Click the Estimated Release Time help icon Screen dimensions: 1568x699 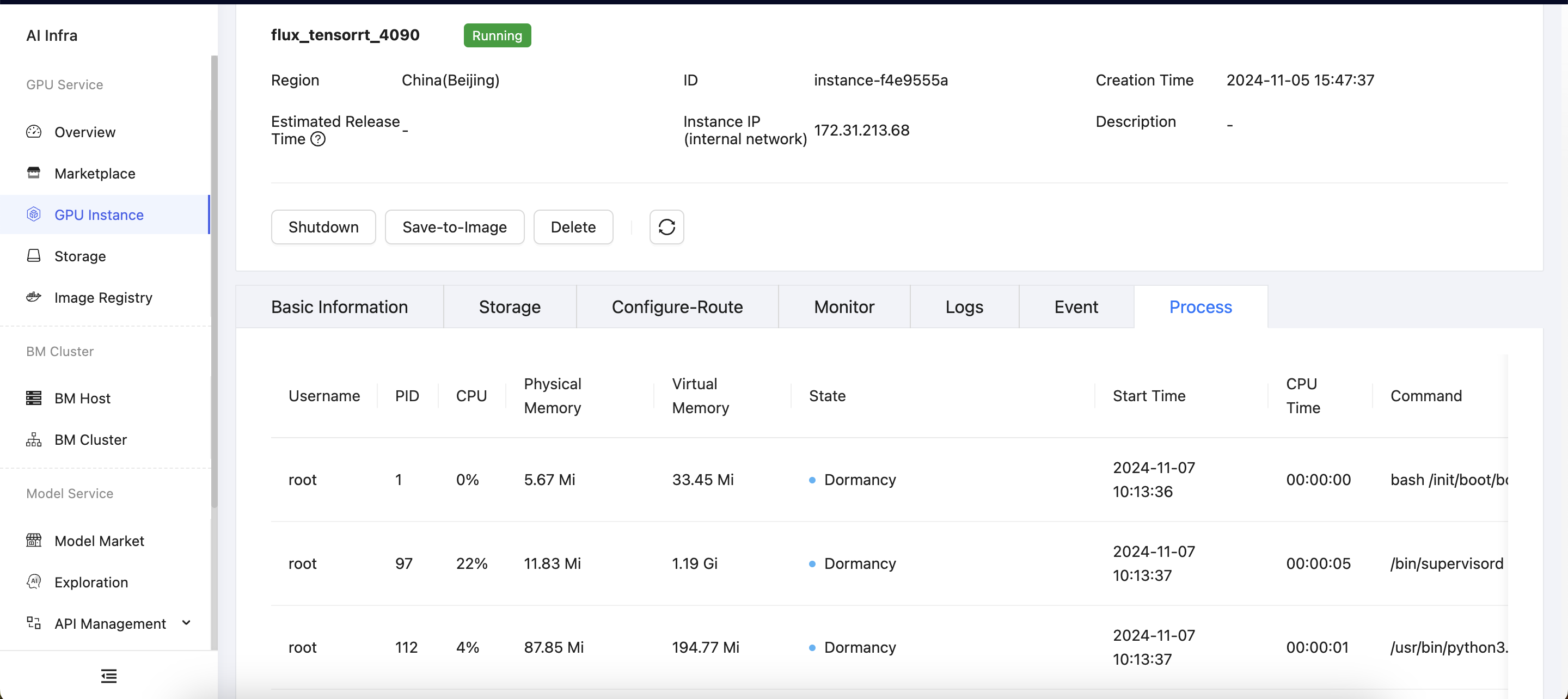[x=318, y=139]
